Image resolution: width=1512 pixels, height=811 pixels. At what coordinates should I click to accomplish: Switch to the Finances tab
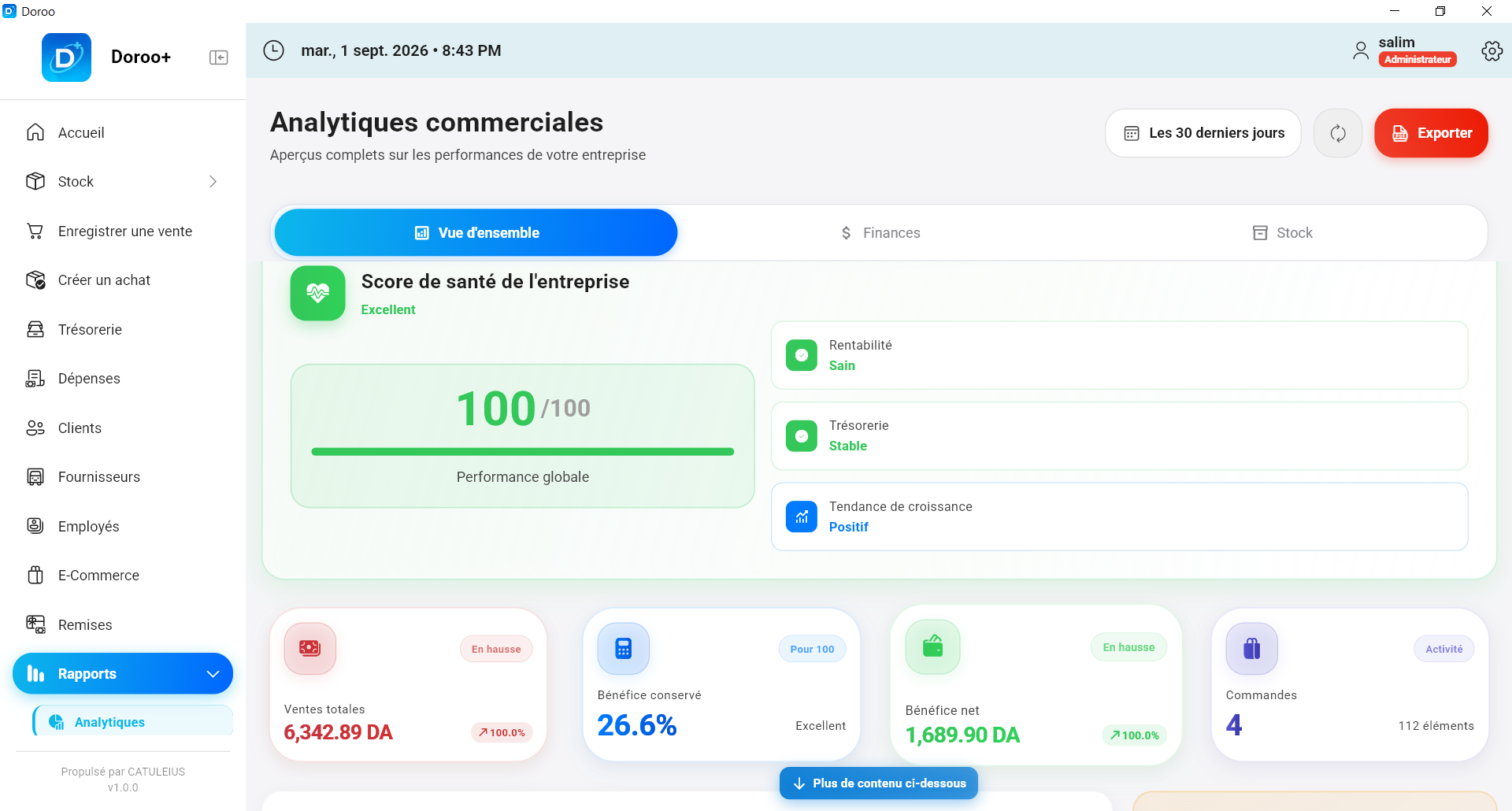pos(880,232)
